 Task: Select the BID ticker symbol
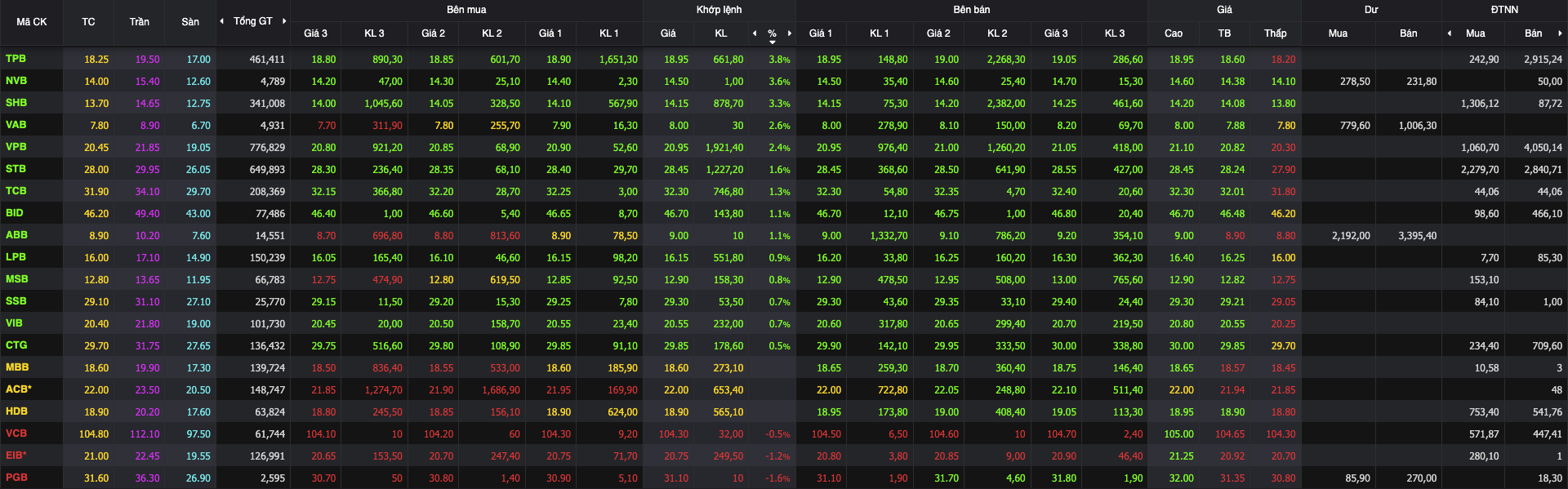(14, 213)
